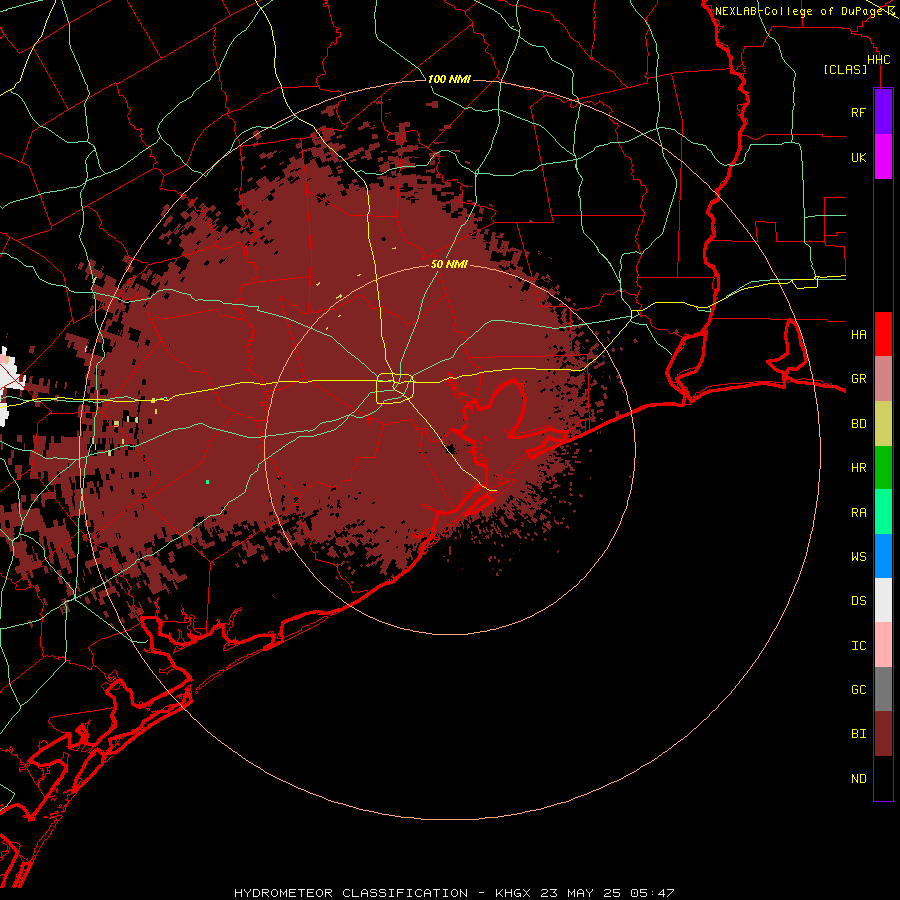The image size is (900, 900).
Task: Click the BD legend label
Action: [858, 424]
